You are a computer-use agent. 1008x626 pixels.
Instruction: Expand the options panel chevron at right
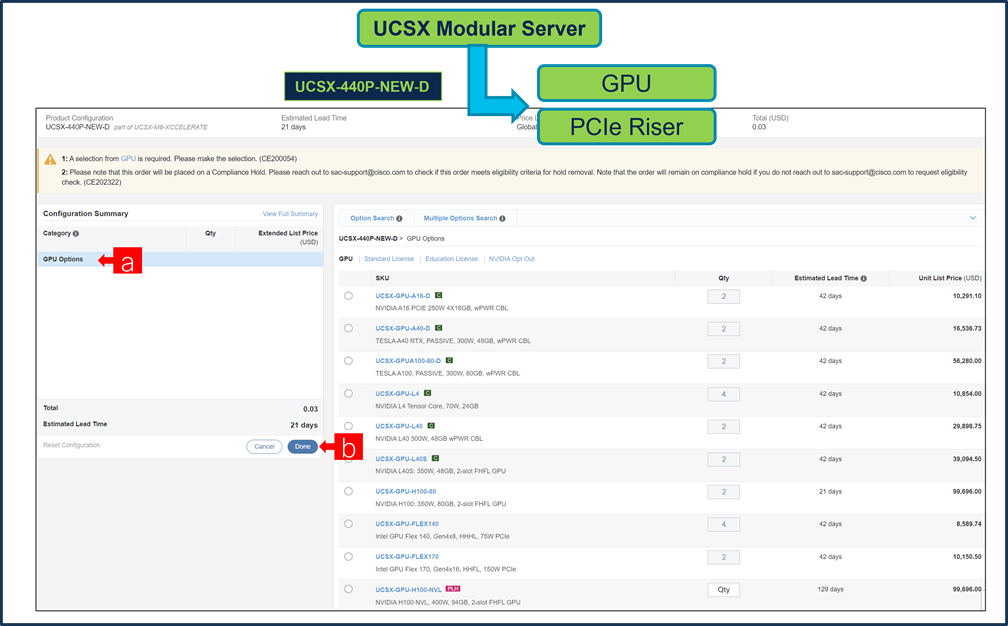click(x=973, y=218)
